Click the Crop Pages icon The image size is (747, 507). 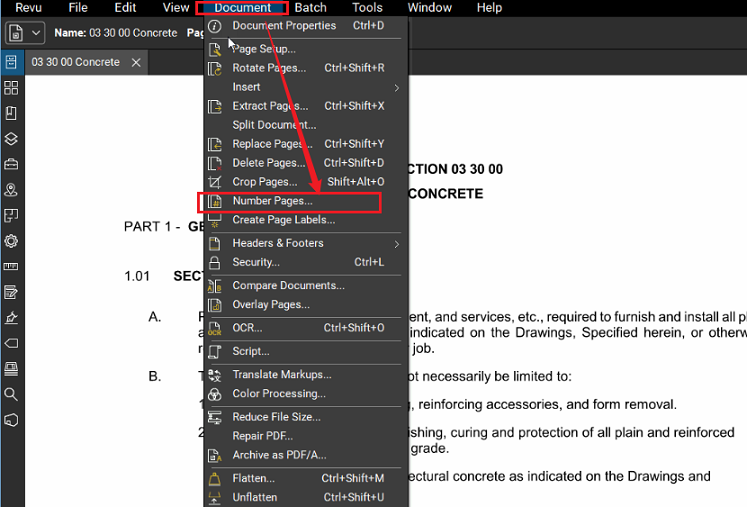(x=215, y=182)
